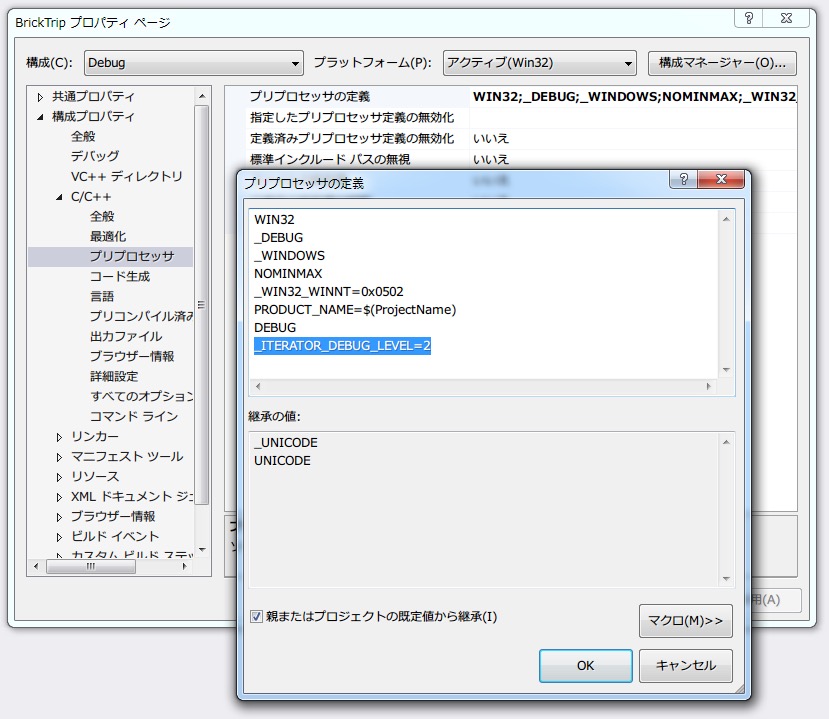Select コマンド ライン in the tree
This screenshot has height=719, width=829.
pos(134,417)
